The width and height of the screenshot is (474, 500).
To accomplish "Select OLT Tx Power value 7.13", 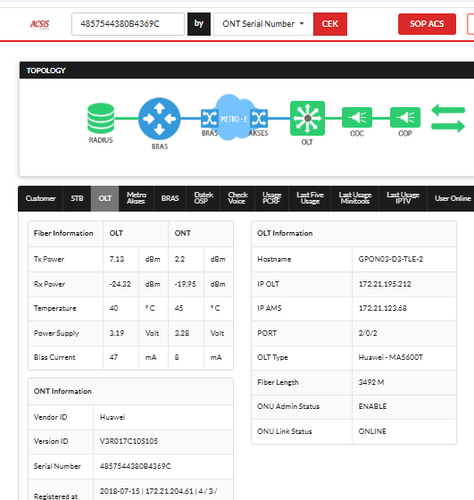I will 117,259.
